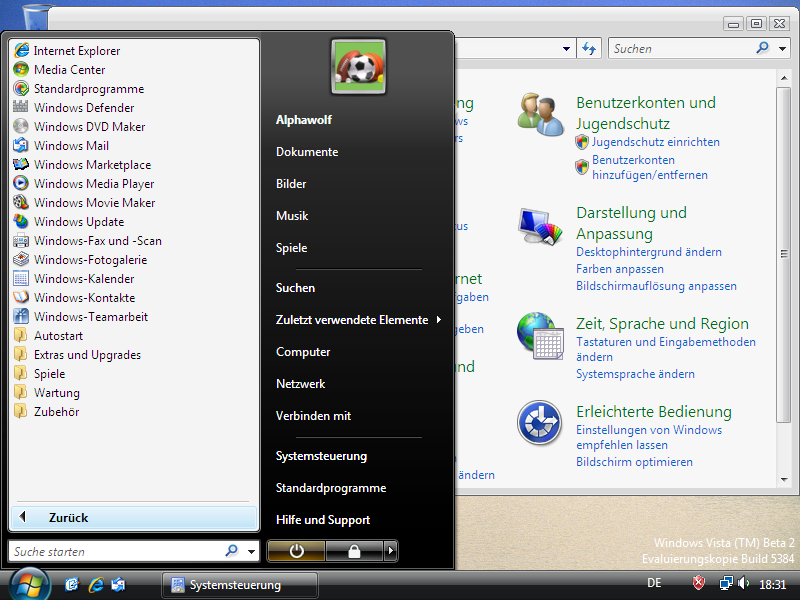800x600 pixels.
Task: Start Windows Defender
Action: coord(83,108)
